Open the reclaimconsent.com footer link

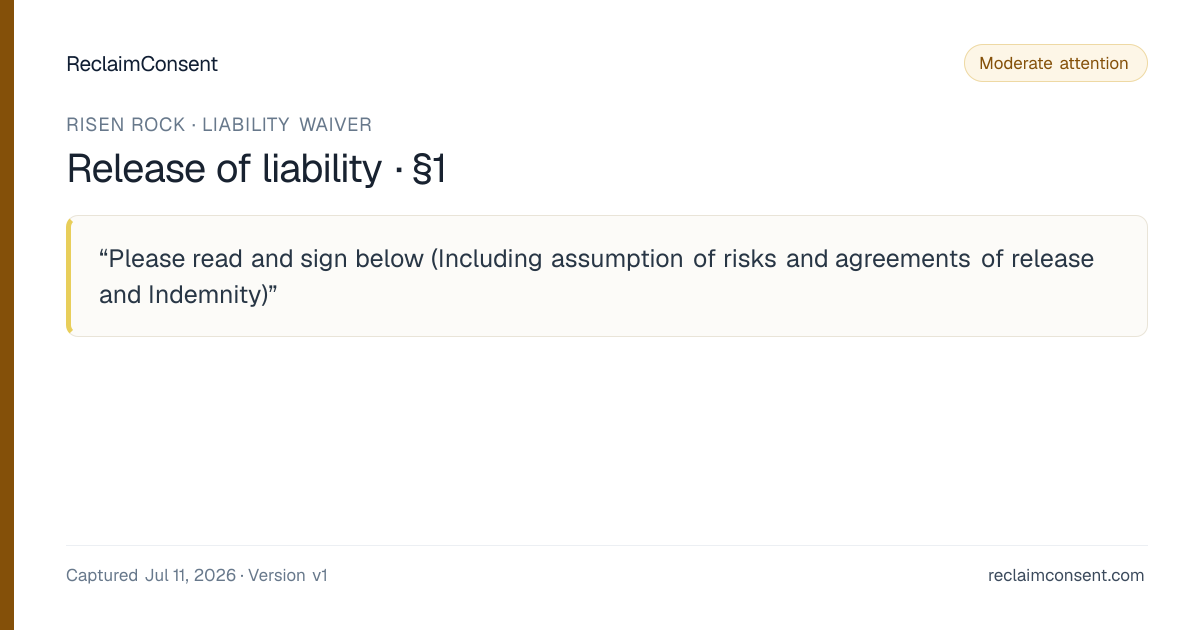[x=1066, y=575]
